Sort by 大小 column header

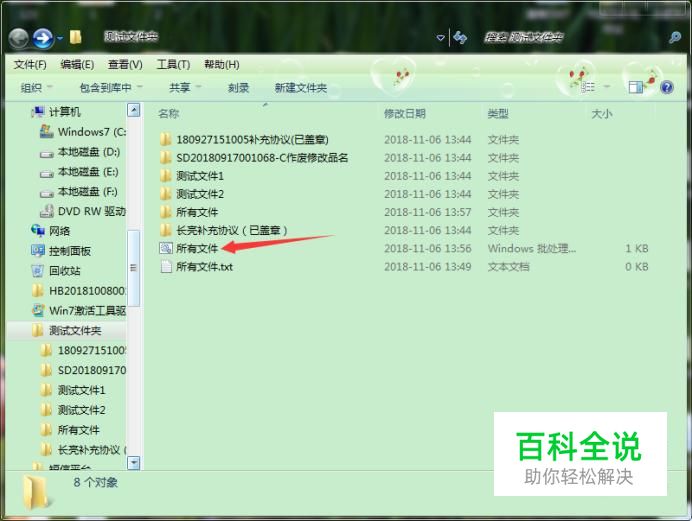(x=602, y=114)
